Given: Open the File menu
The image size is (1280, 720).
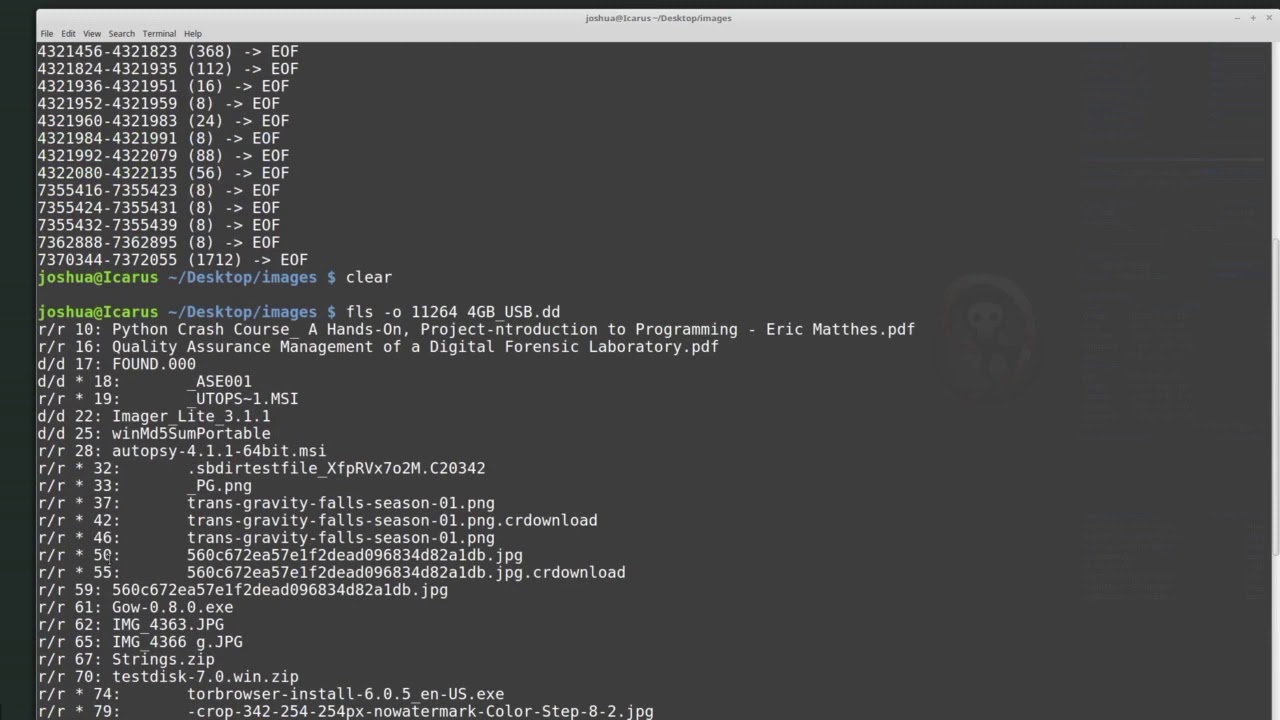Looking at the screenshot, I should (47, 34).
